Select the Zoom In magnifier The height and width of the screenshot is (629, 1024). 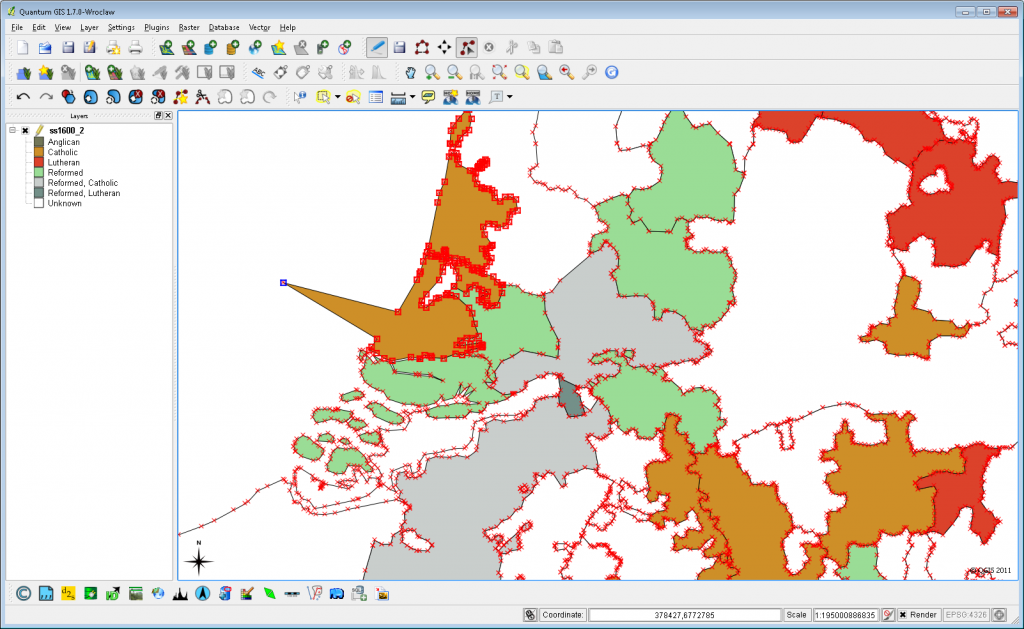(432, 73)
